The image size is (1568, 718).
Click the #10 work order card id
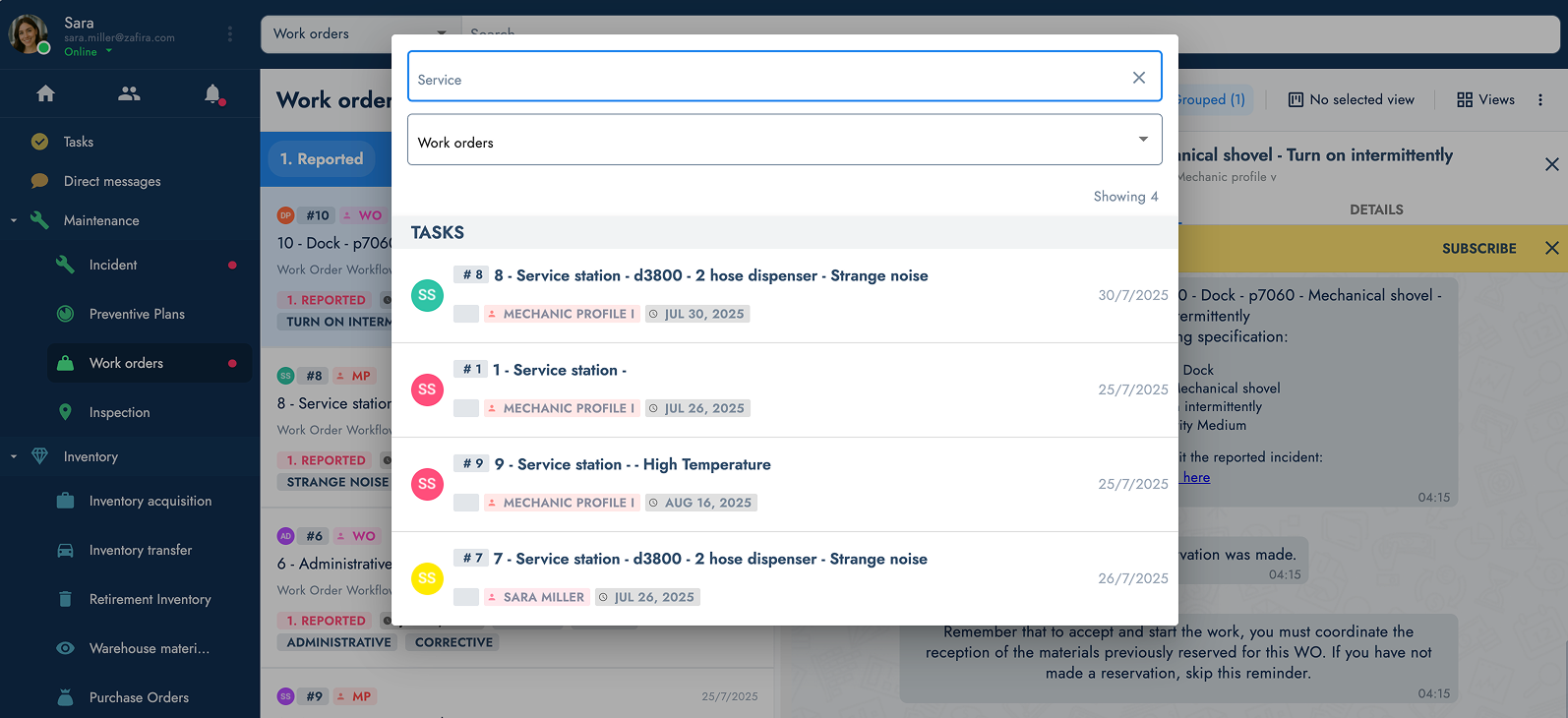pyautogui.click(x=317, y=215)
